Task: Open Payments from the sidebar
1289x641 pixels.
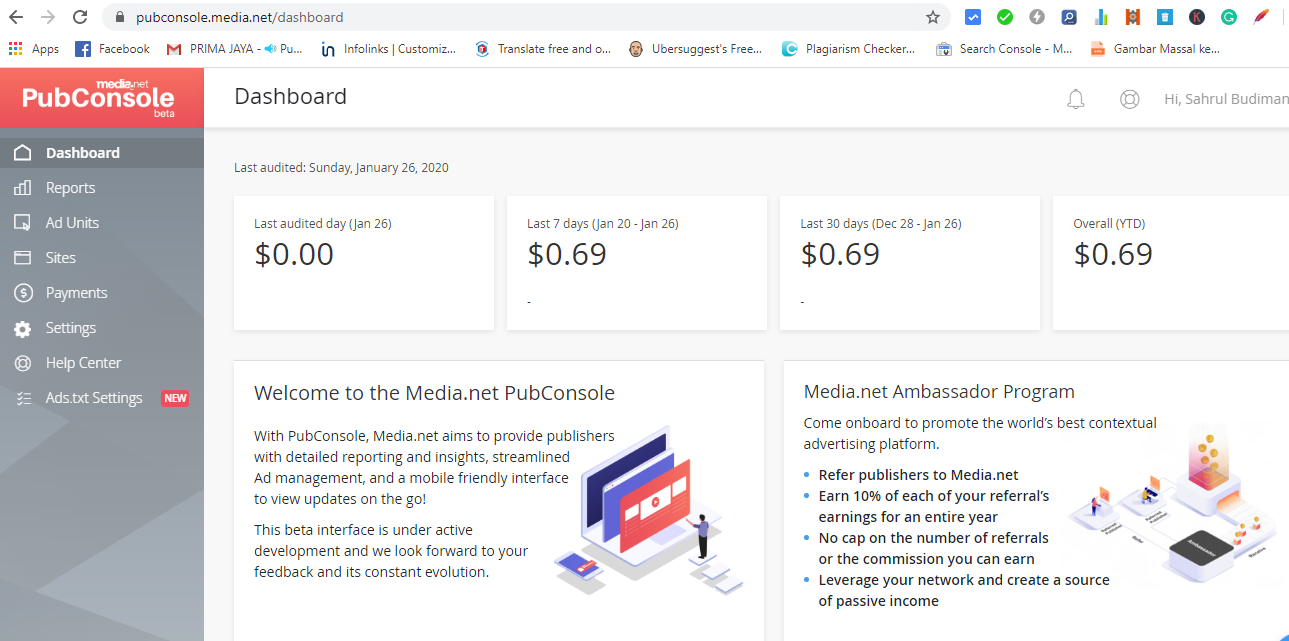Action: 102,293
